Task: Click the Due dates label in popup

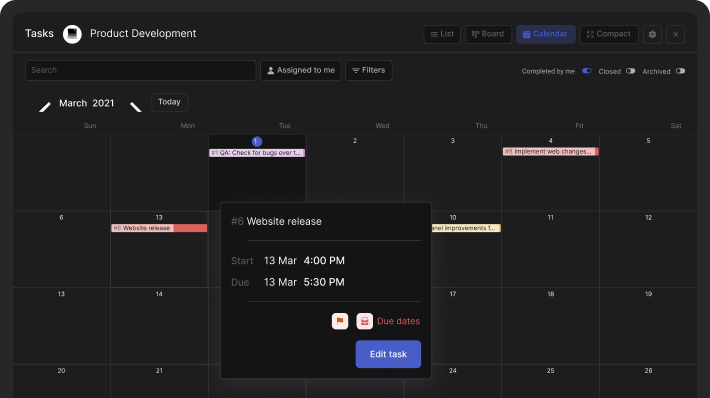Action: tap(398, 321)
